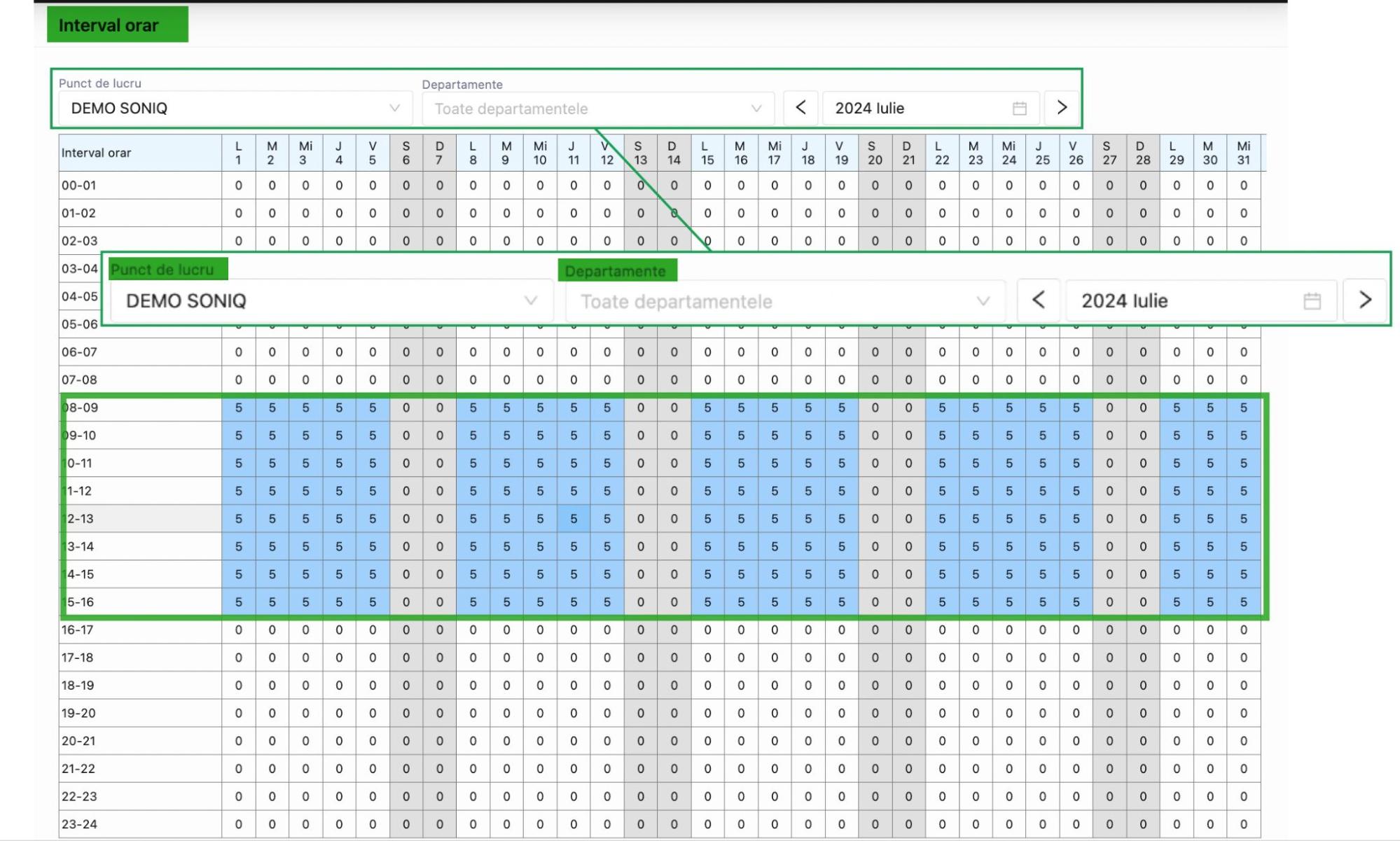Click cell 0 in row 19-20, column L 15
1400x841 pixels.
tap(707, 714)
